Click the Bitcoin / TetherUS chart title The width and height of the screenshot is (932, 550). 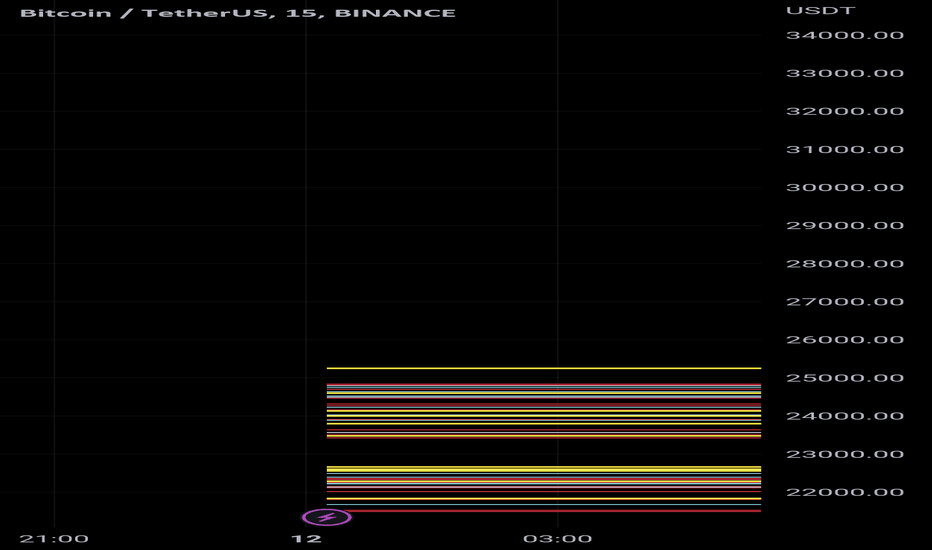[x=238, y=13]
